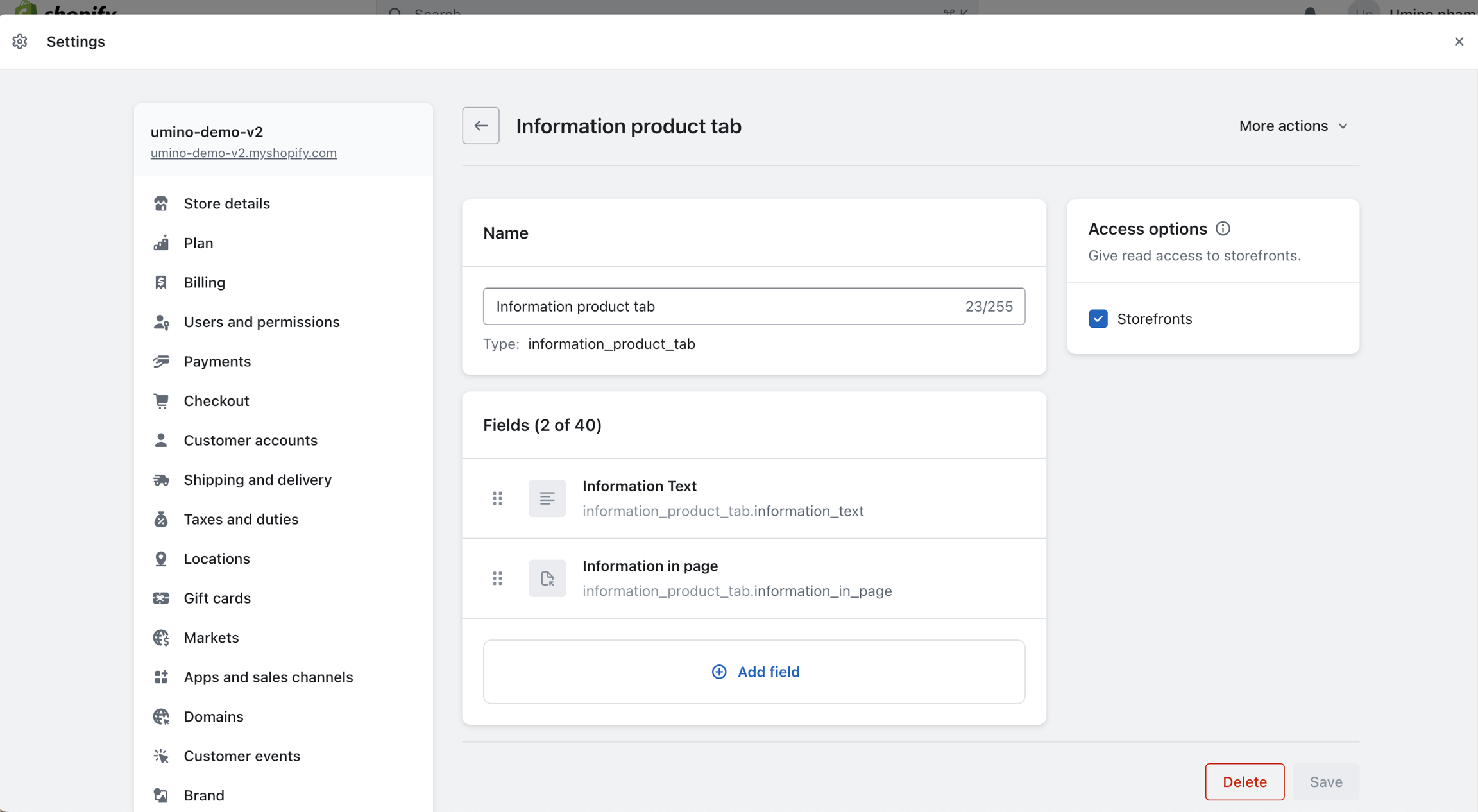Click the Access options info icon

pyautogui.click(x=1223, y=229)
